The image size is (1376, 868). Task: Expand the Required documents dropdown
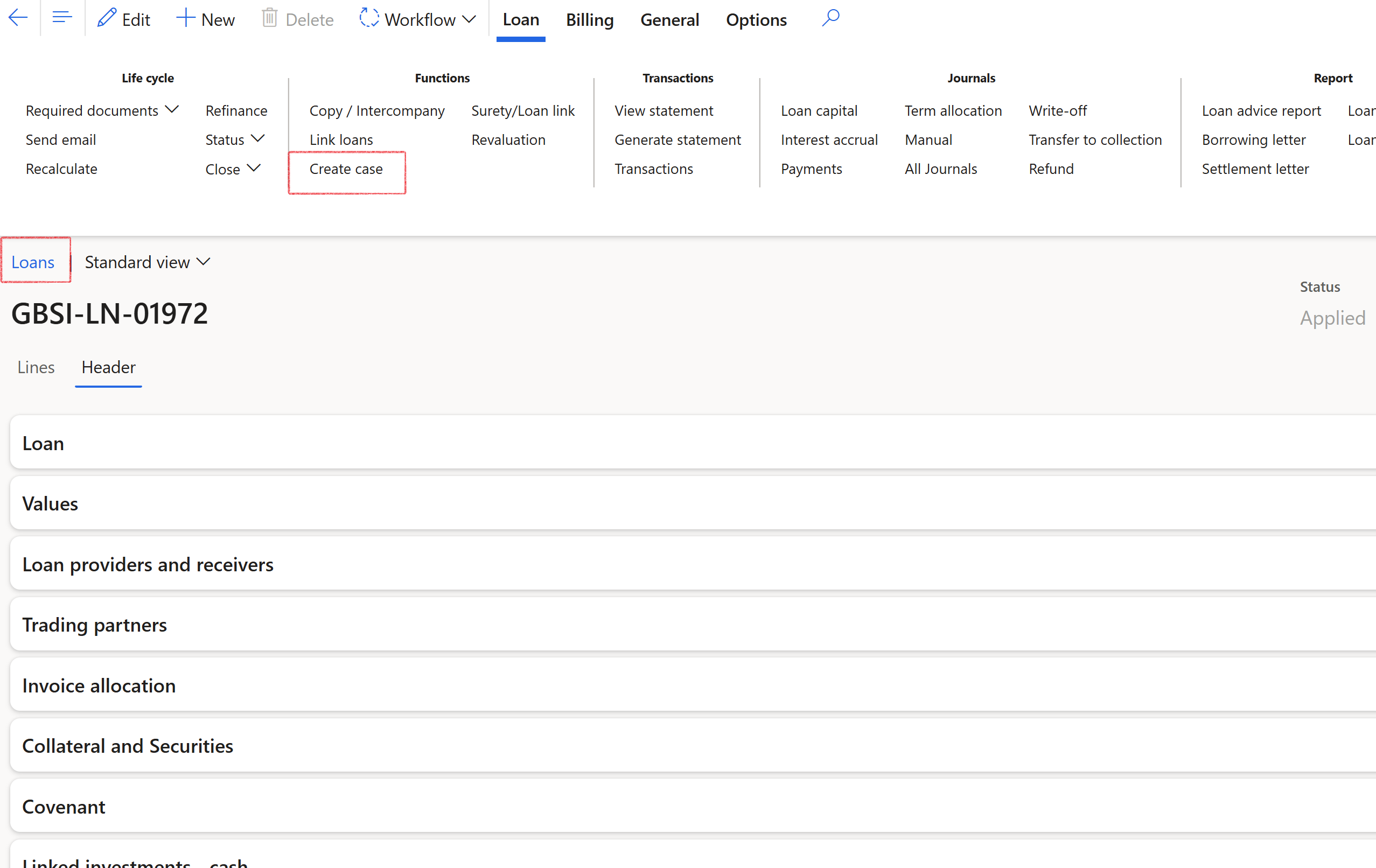[x=102, y=110]
